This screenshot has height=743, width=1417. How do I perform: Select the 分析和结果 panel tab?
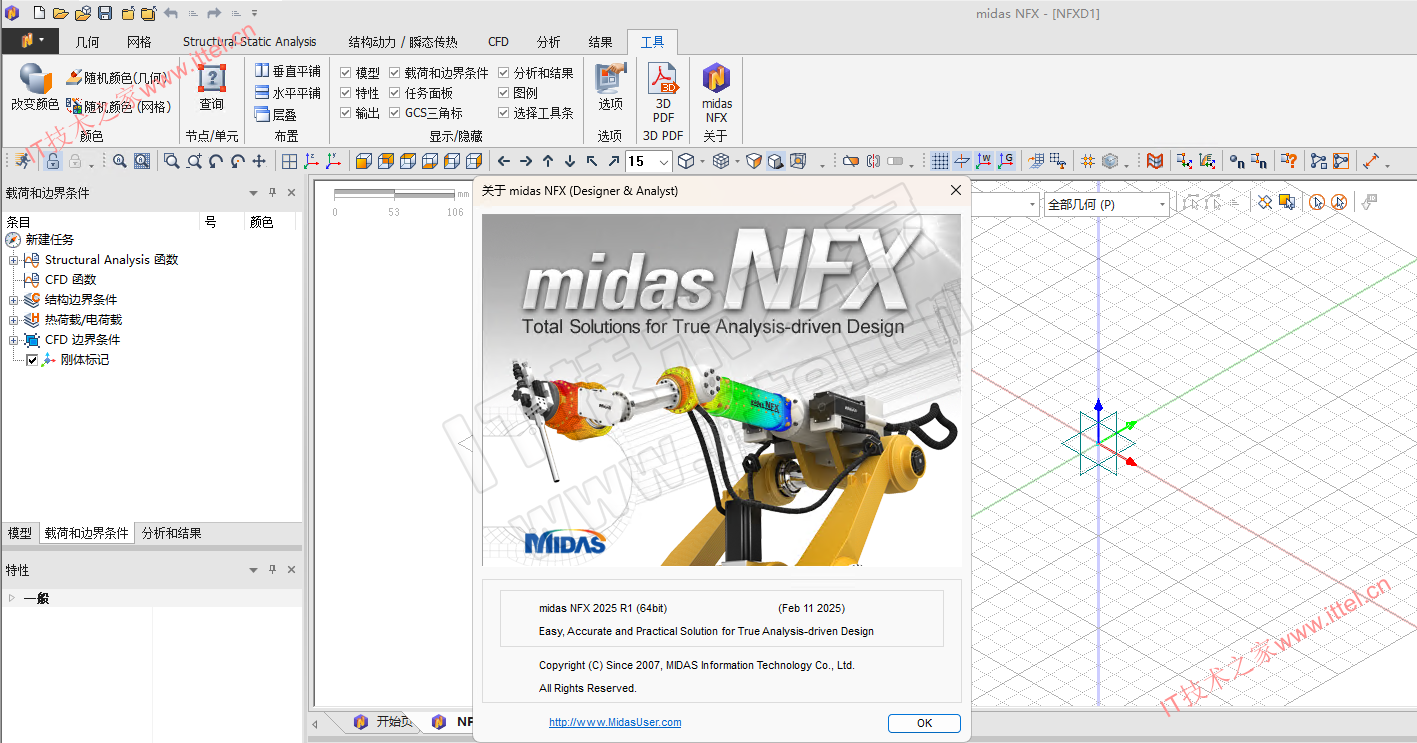point(171,533)
